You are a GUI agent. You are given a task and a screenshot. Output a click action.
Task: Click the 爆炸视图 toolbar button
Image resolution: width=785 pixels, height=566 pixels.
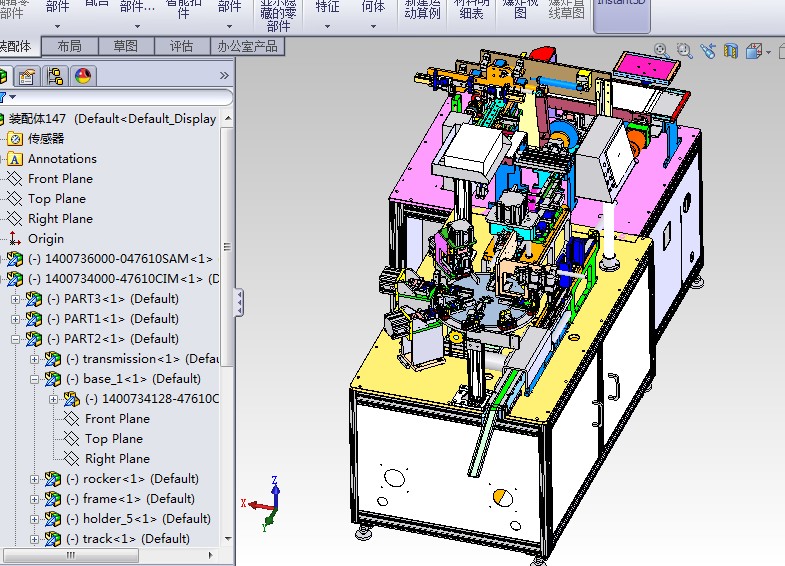click(520, 11)
